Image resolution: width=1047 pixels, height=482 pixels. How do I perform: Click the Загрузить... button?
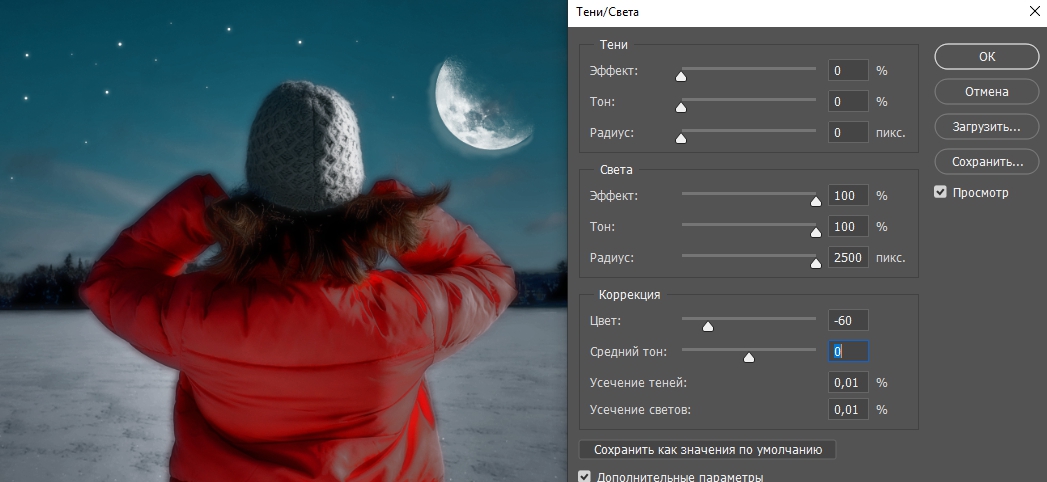(x=986, y=127)
